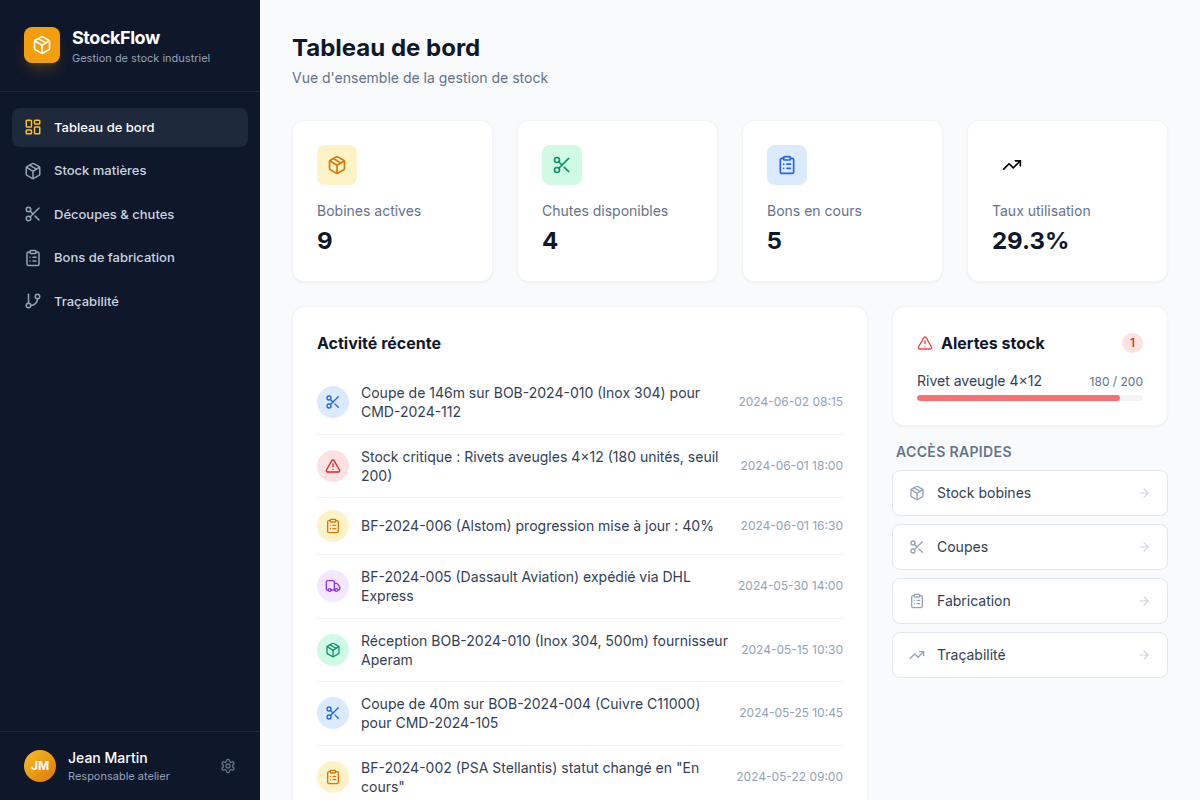Click the 'Rivet aveugle 4×12' alert label
Viewport: 1200px width, 800px height.
pyautogui.click(x=979, y=381)
